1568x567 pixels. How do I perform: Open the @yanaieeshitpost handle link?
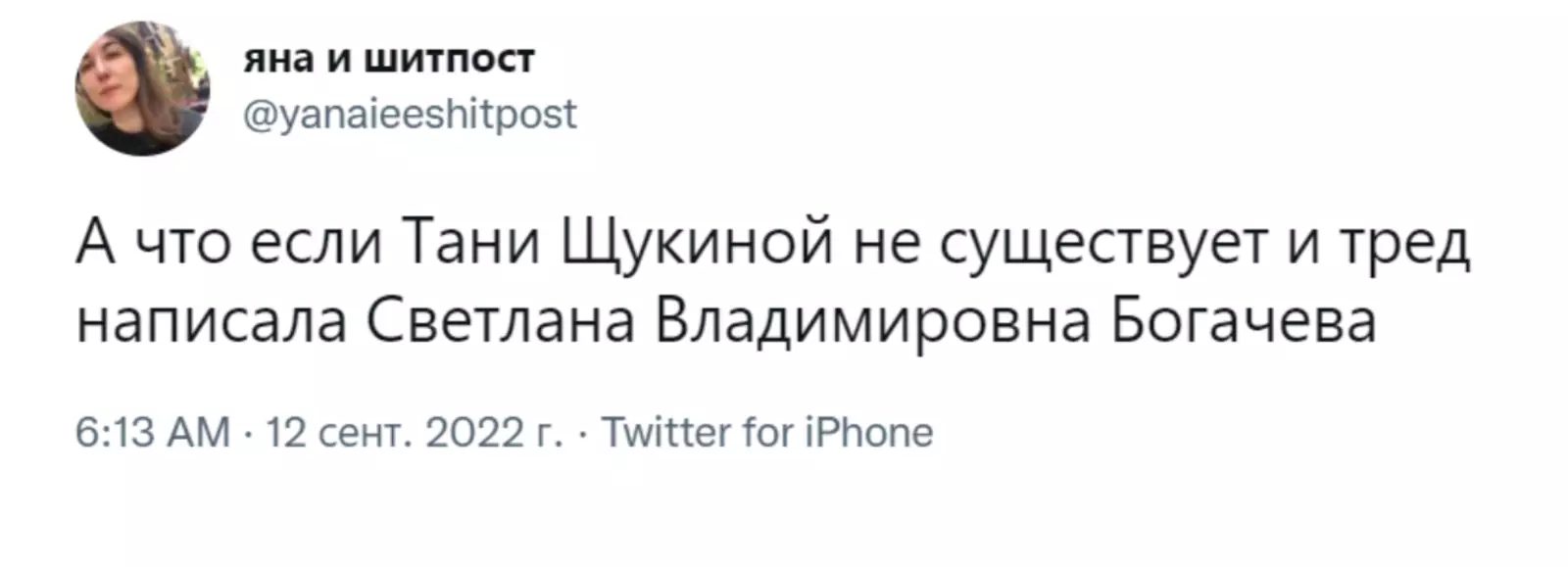click(409, 115)
